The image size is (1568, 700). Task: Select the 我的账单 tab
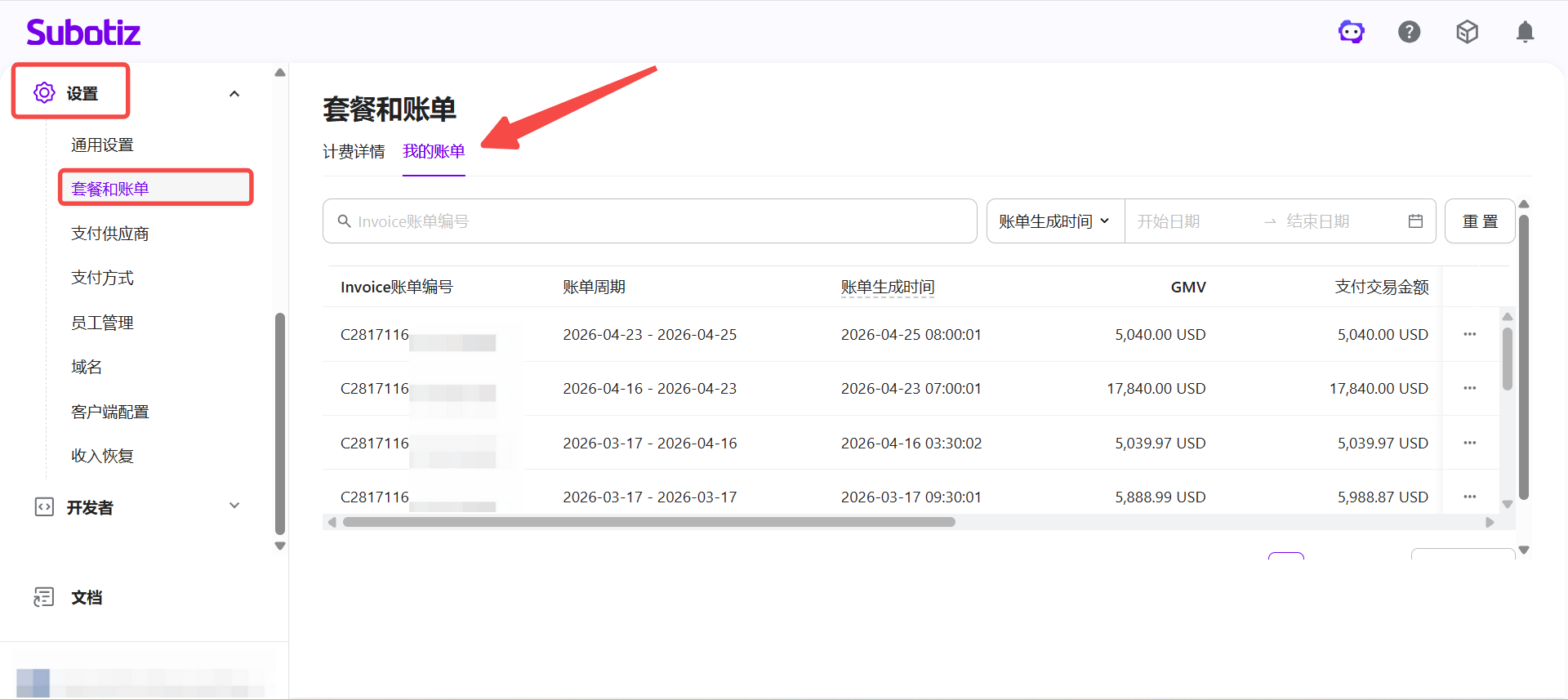[434, 152]
